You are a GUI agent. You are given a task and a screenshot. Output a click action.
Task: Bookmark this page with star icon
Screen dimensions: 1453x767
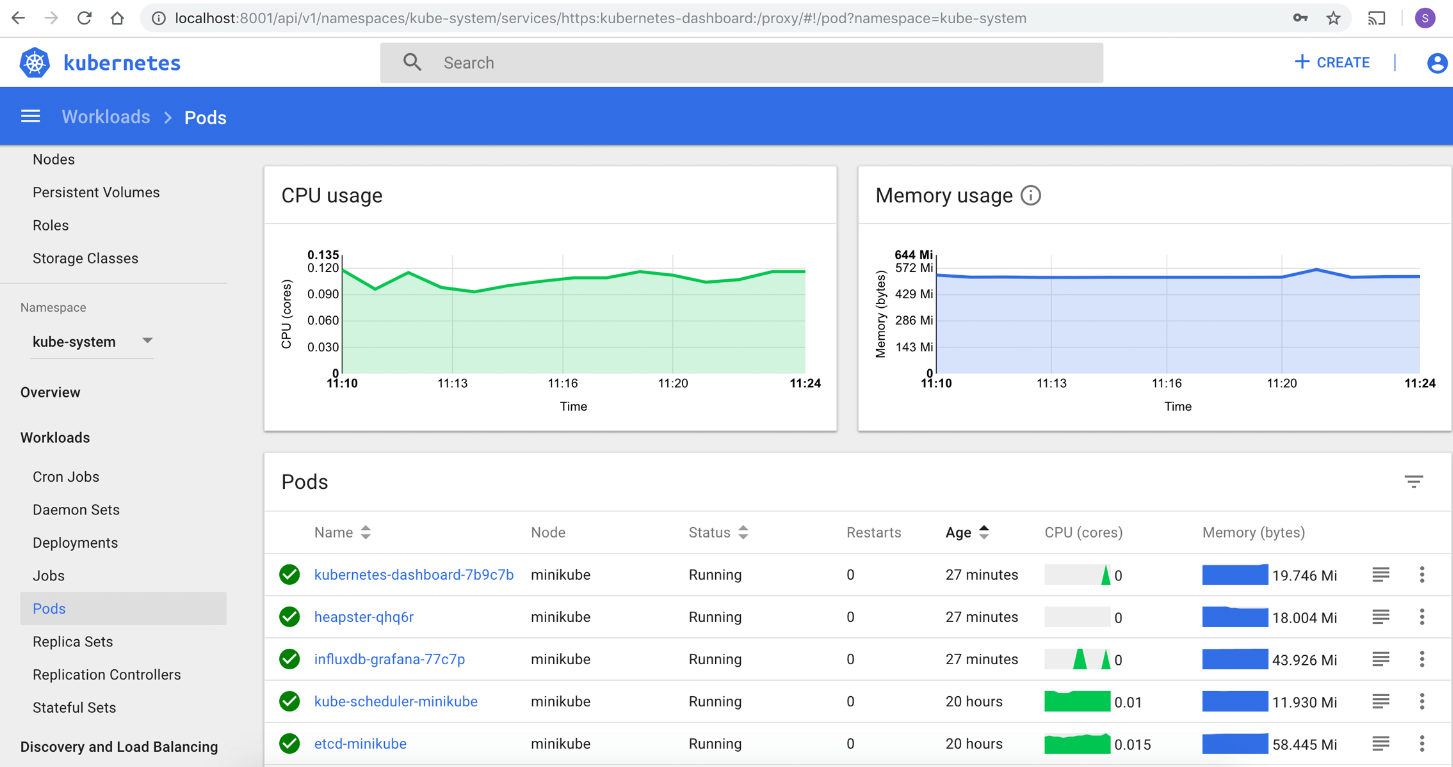point(1333,18)
